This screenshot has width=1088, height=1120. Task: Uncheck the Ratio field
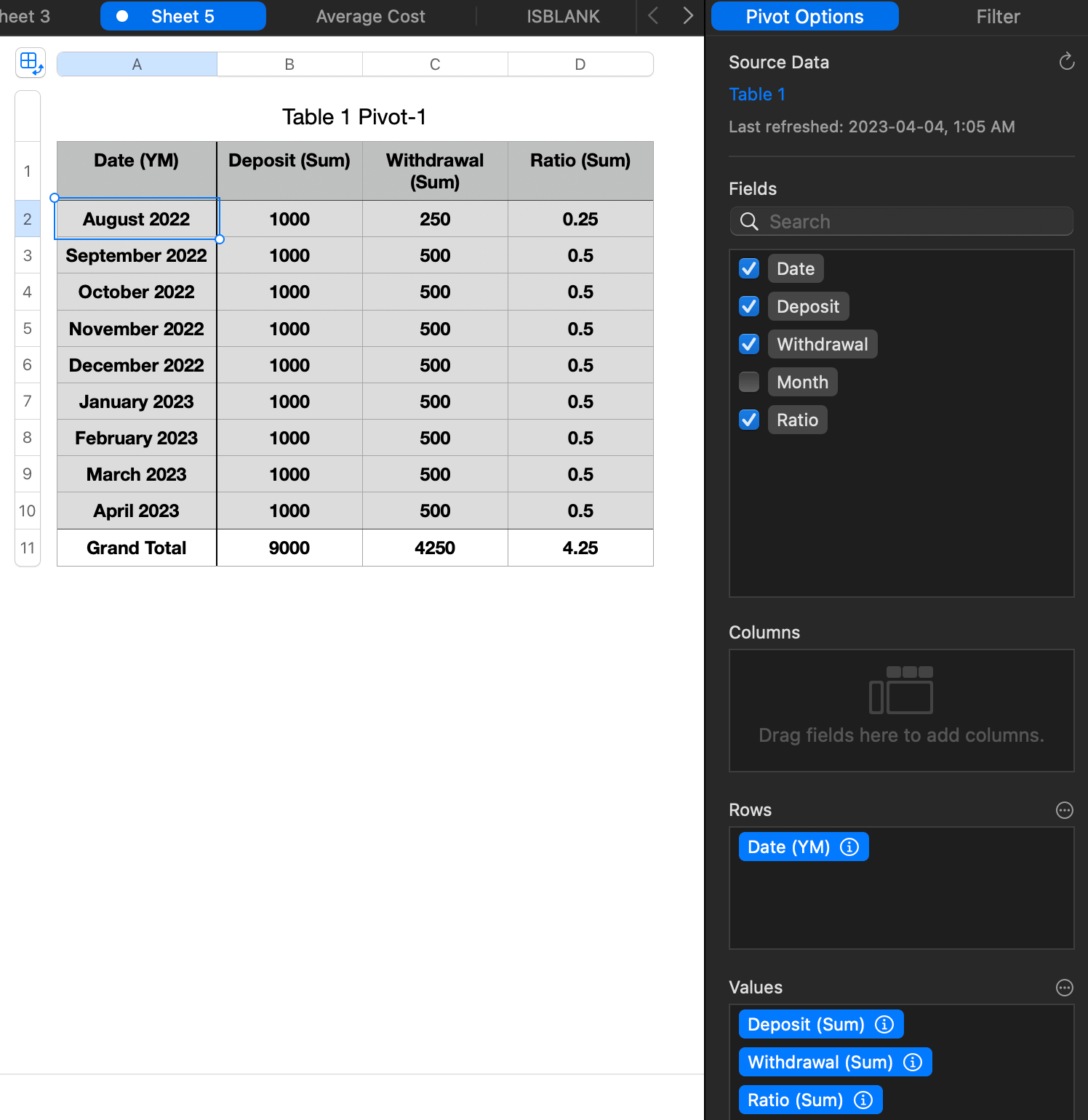748,420
